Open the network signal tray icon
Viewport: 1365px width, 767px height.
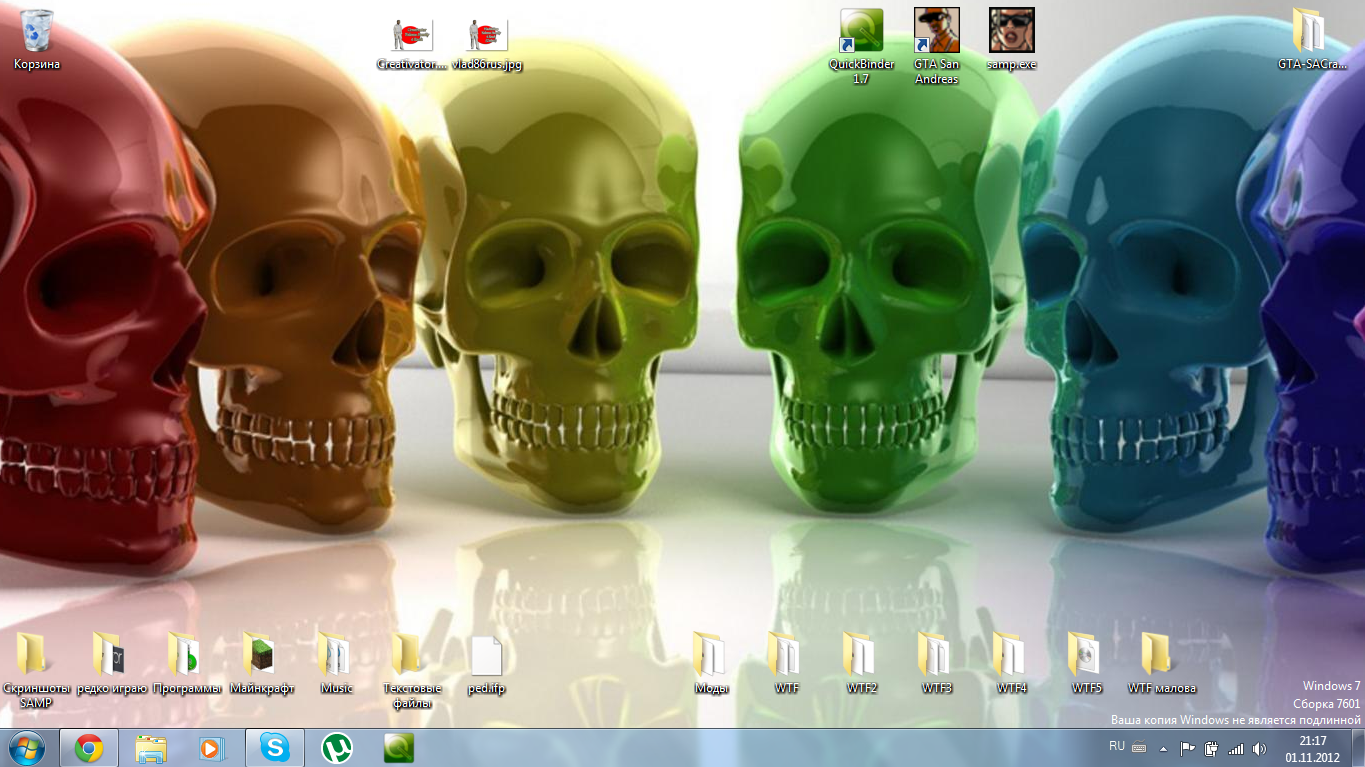pyautogui.click(x=1236, y=748)
